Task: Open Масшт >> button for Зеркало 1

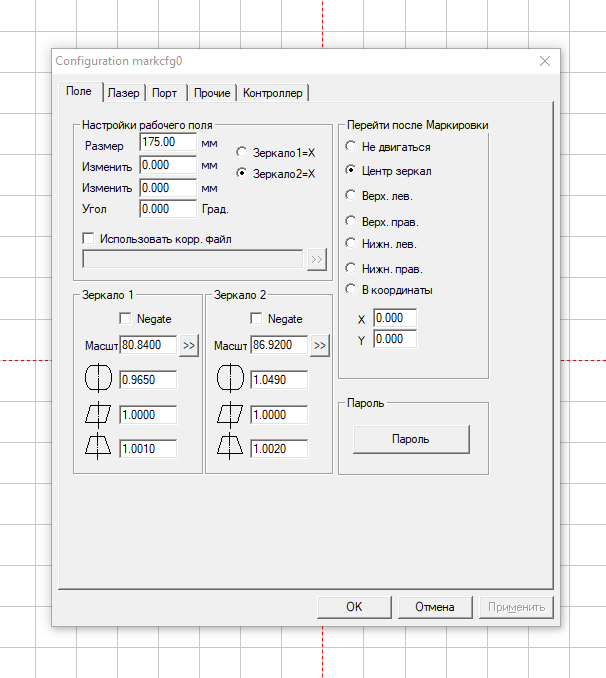Action: click(x=189, y=345)
